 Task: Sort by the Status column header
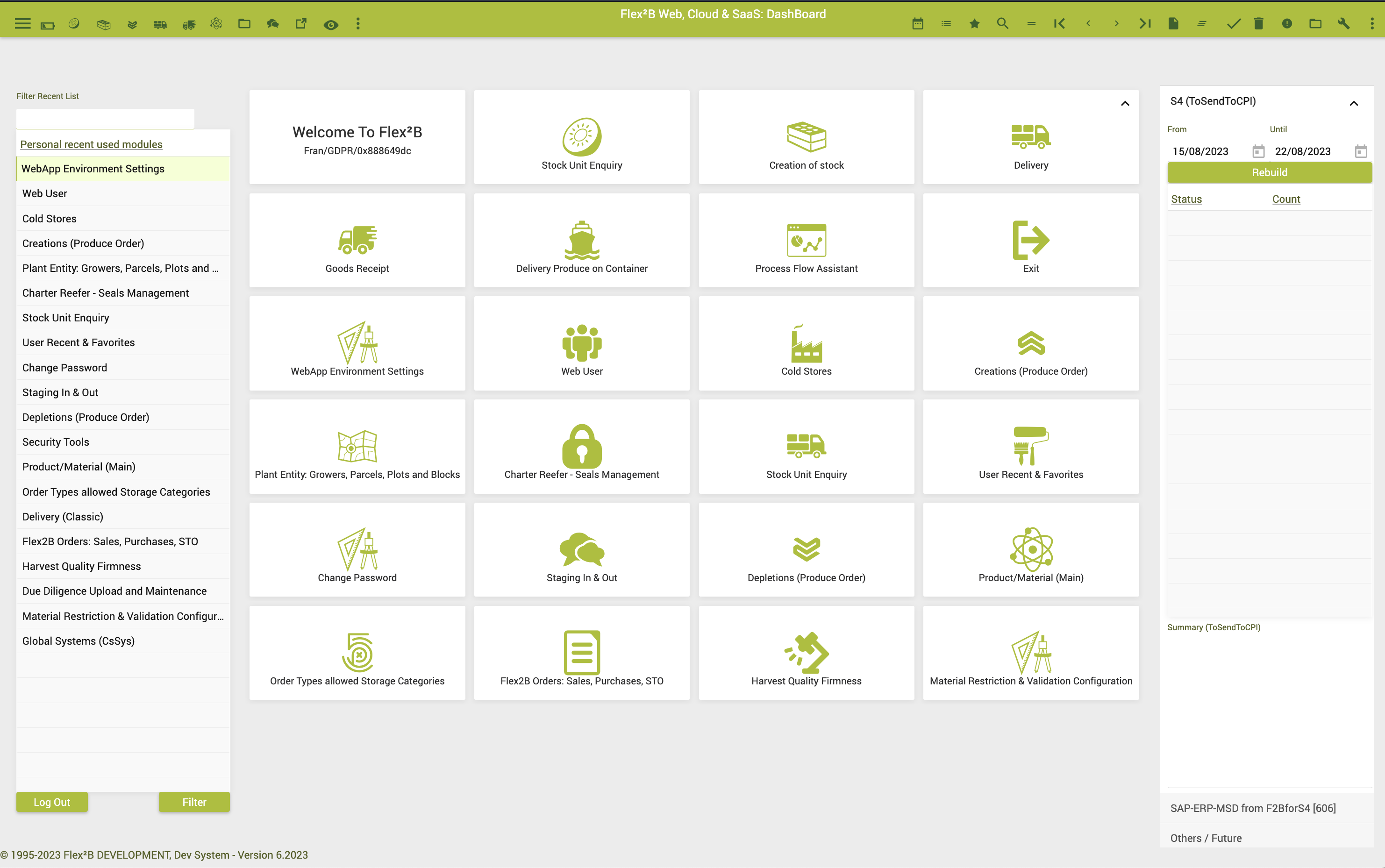[1186, 199]
